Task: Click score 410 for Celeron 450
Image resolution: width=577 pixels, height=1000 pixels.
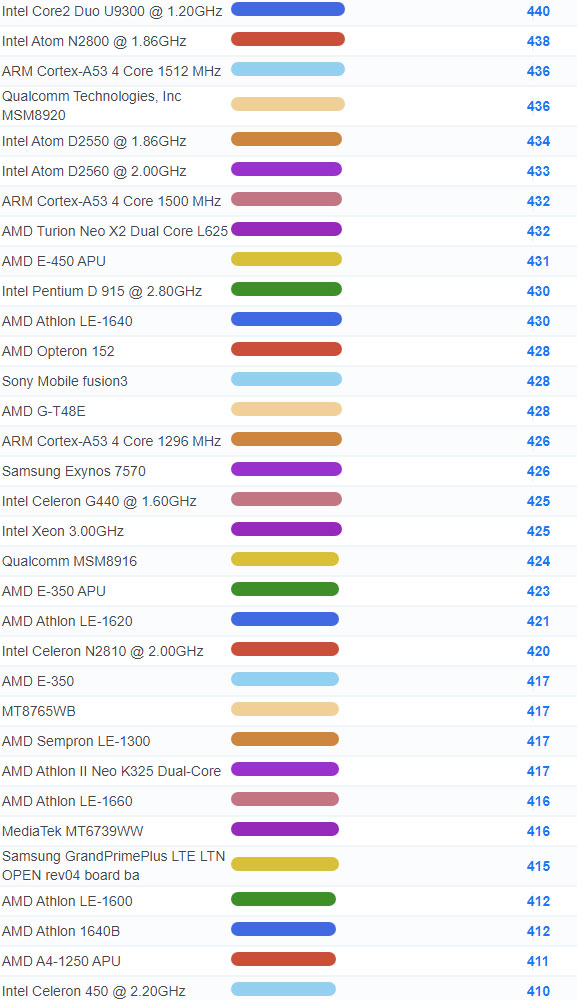Action: tap(538, 990)
